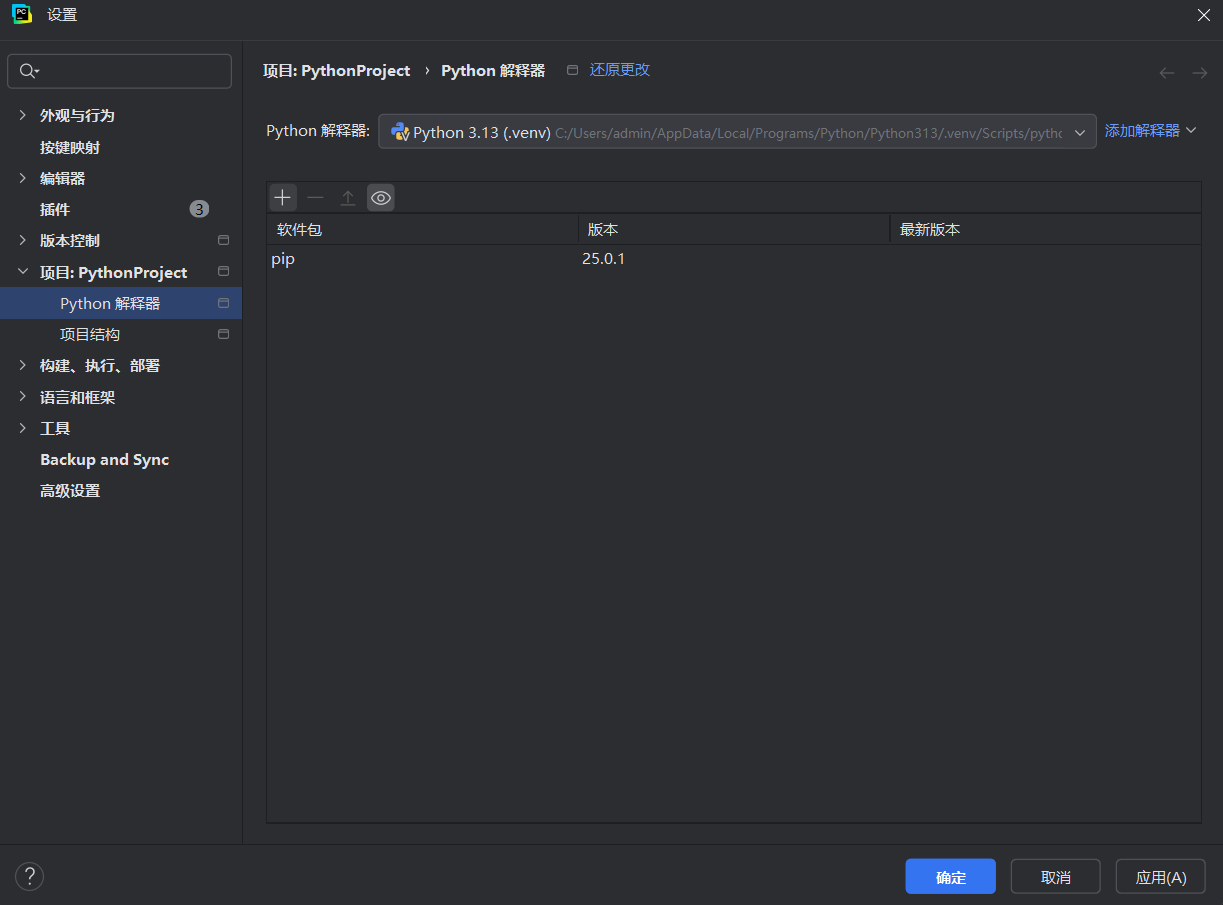The width and height of the screenshot is (1223, 905).
Task: Click the 取消 button
Action: pyautogui.click(x=1055, y=876)
